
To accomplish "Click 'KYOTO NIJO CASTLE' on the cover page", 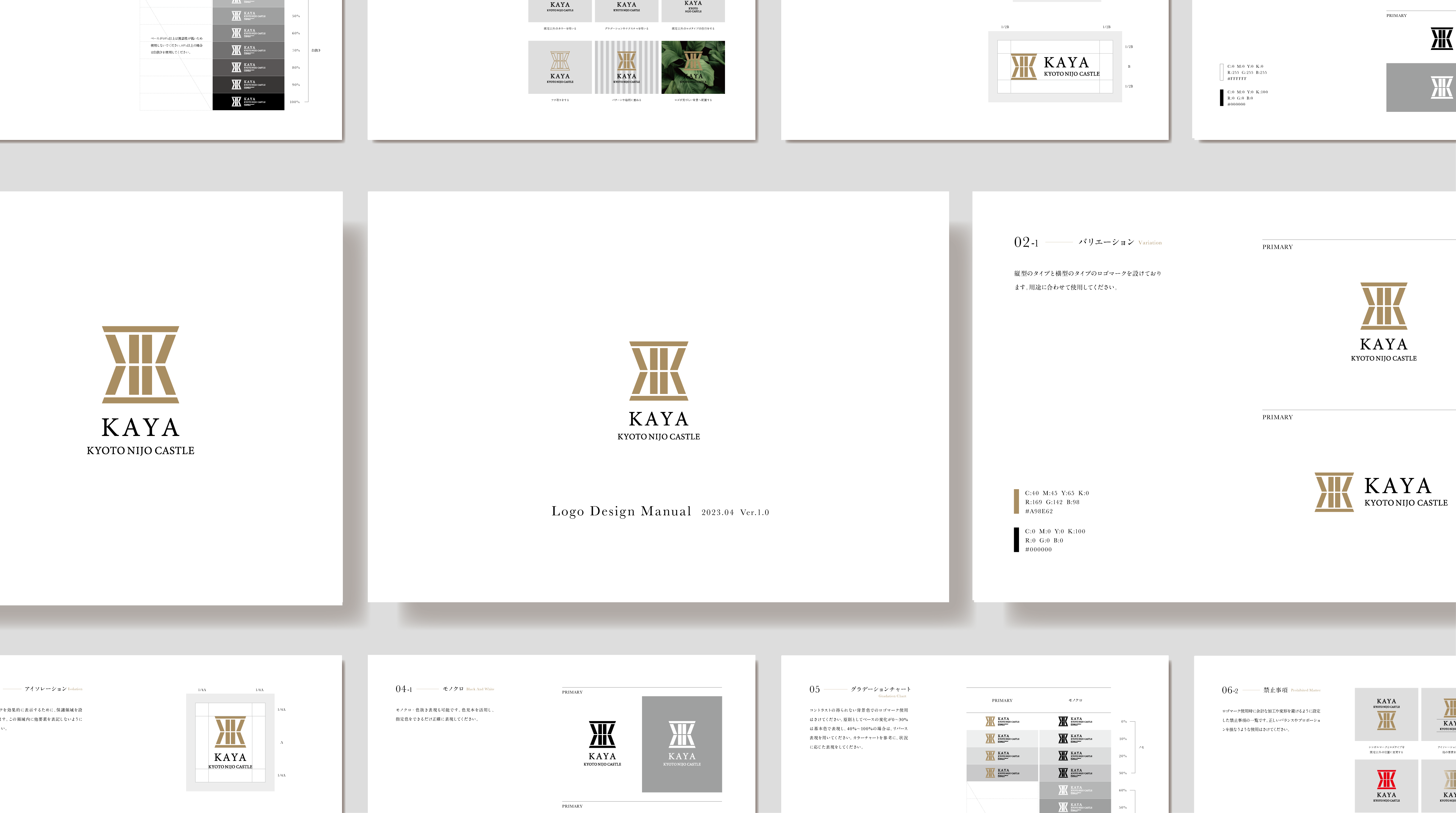I will point(658,437).
